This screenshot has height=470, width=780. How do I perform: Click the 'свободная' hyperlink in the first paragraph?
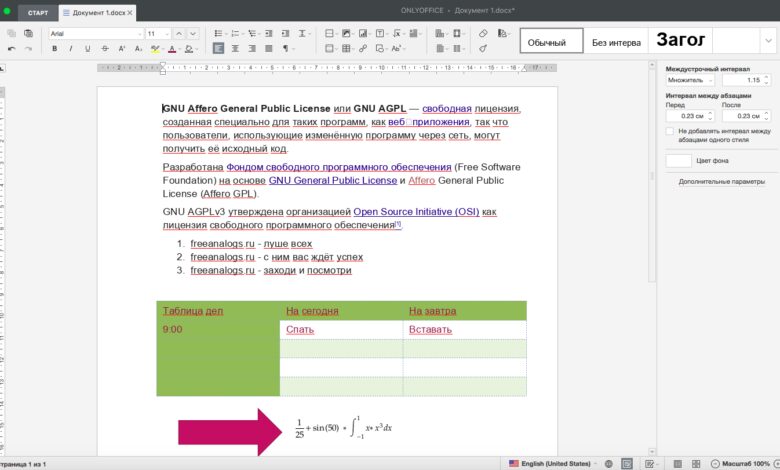447,108
